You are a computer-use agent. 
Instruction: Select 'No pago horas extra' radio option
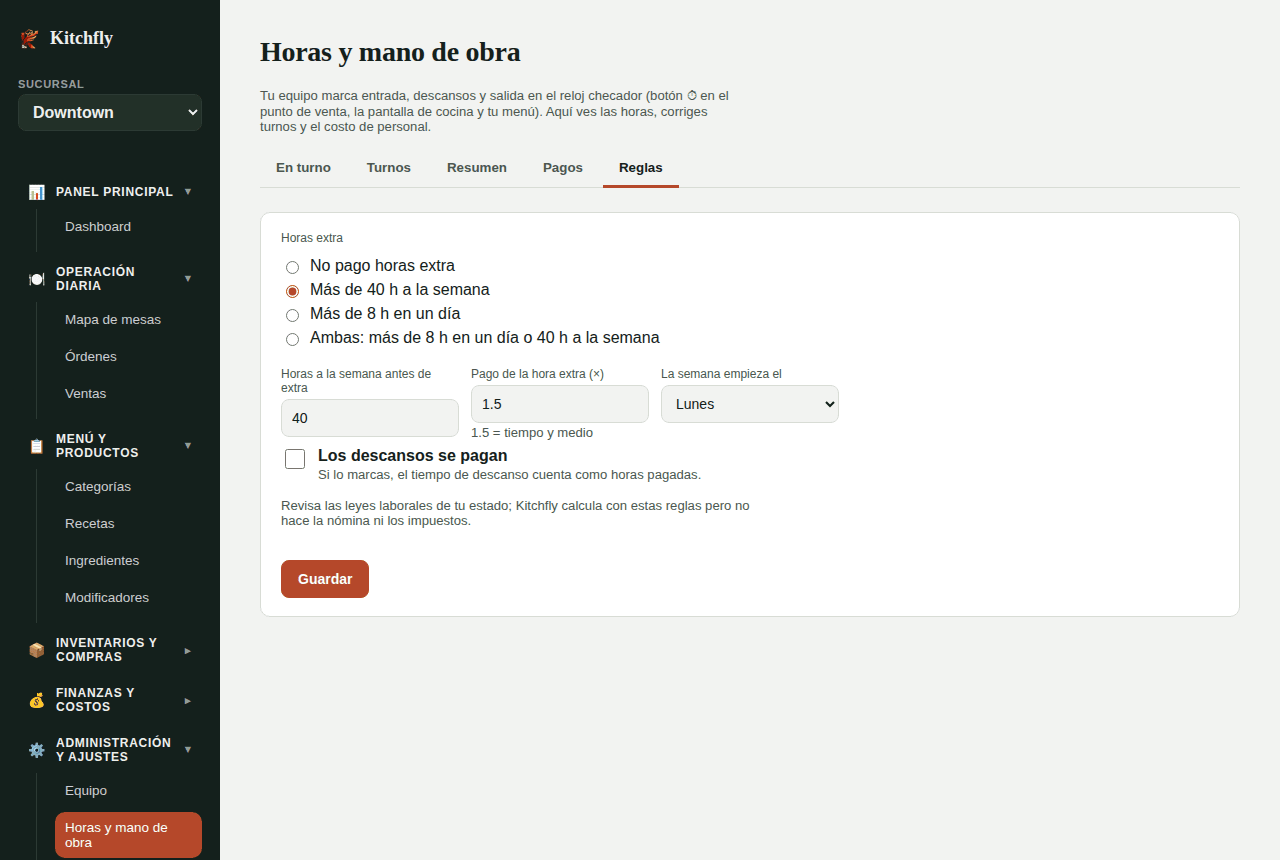(292, 267)
